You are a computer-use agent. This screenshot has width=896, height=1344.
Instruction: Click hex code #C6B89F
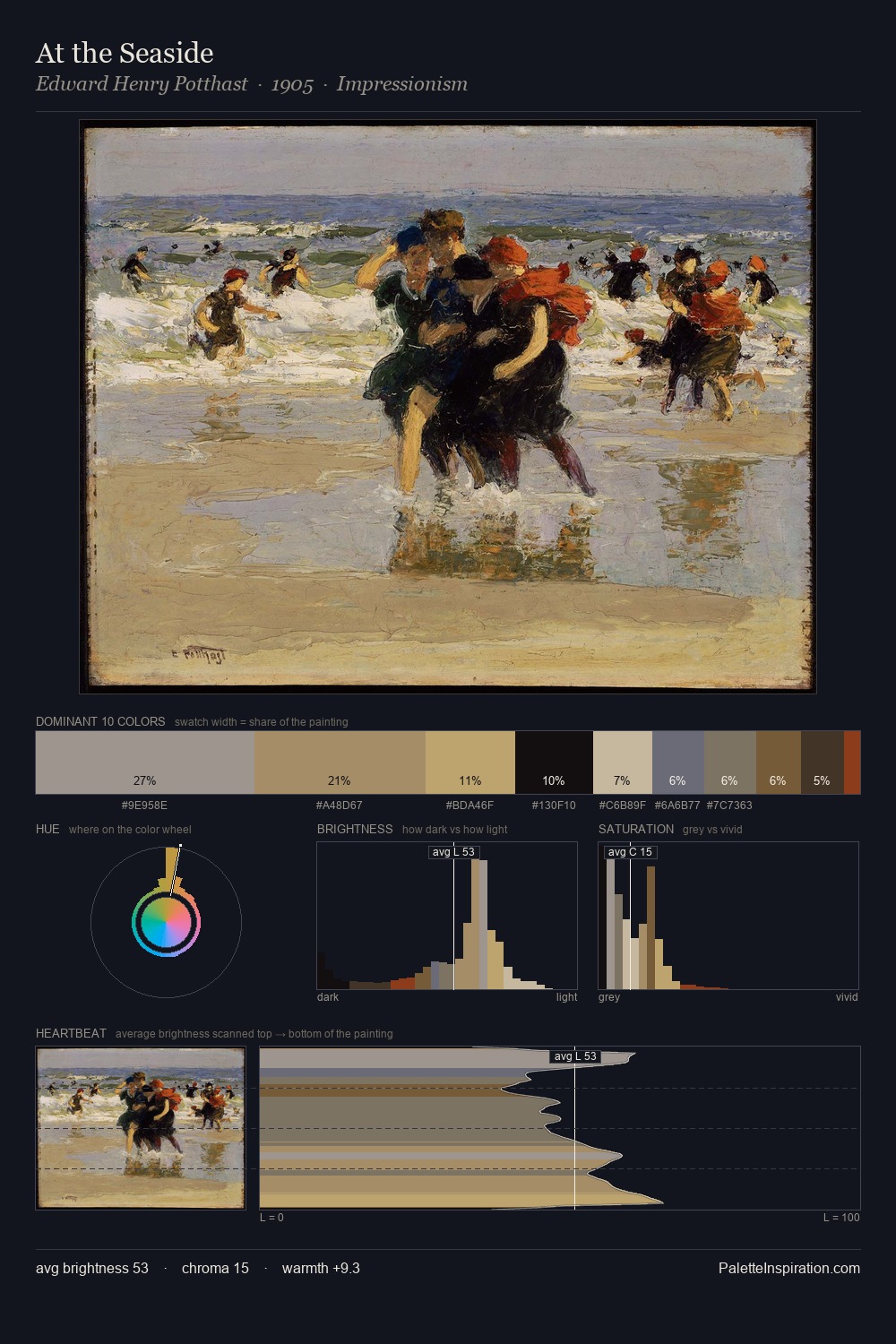pyautogui.click(x=623, y=806)
